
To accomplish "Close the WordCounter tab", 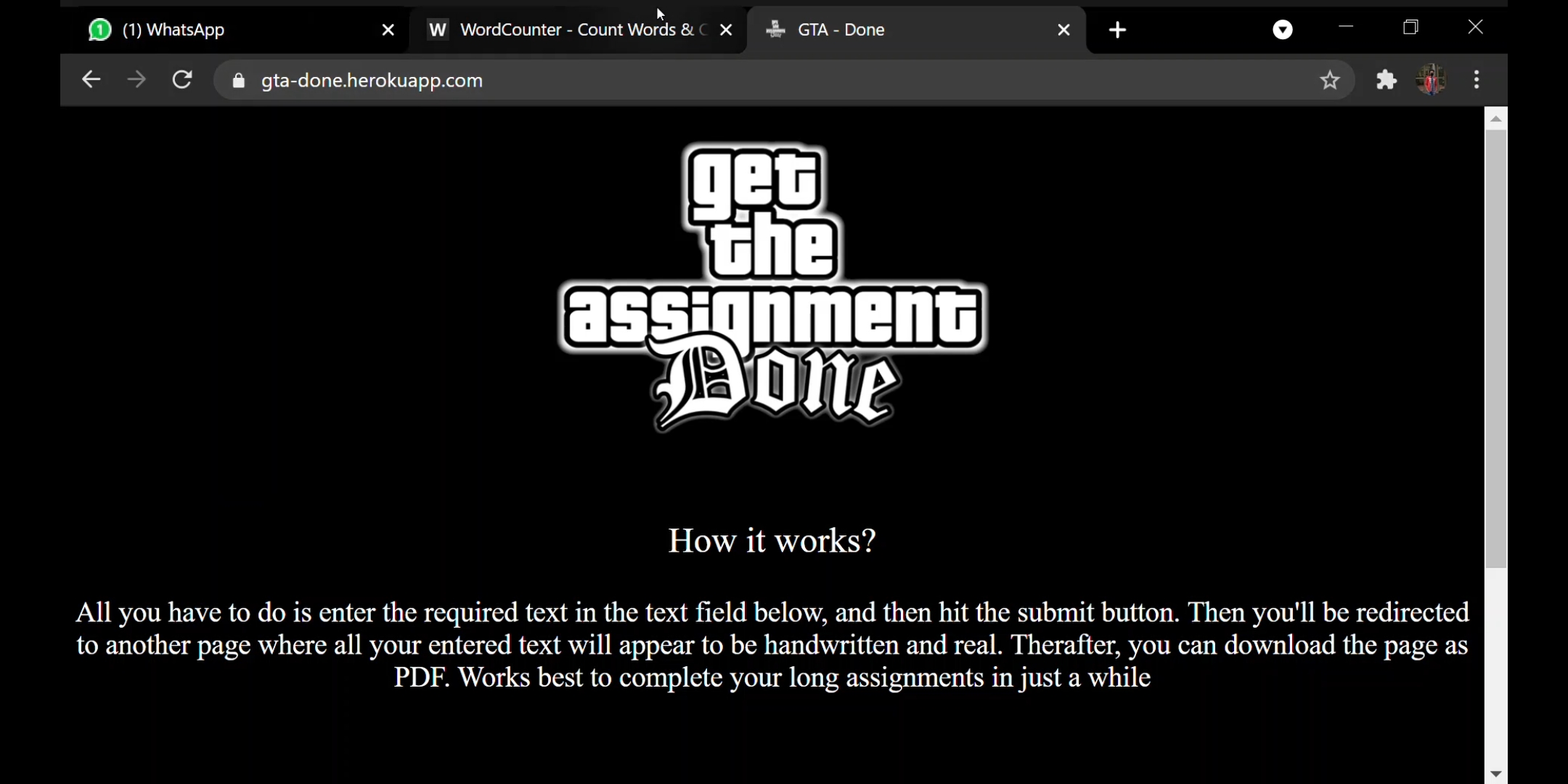I will tap(726, 30).
